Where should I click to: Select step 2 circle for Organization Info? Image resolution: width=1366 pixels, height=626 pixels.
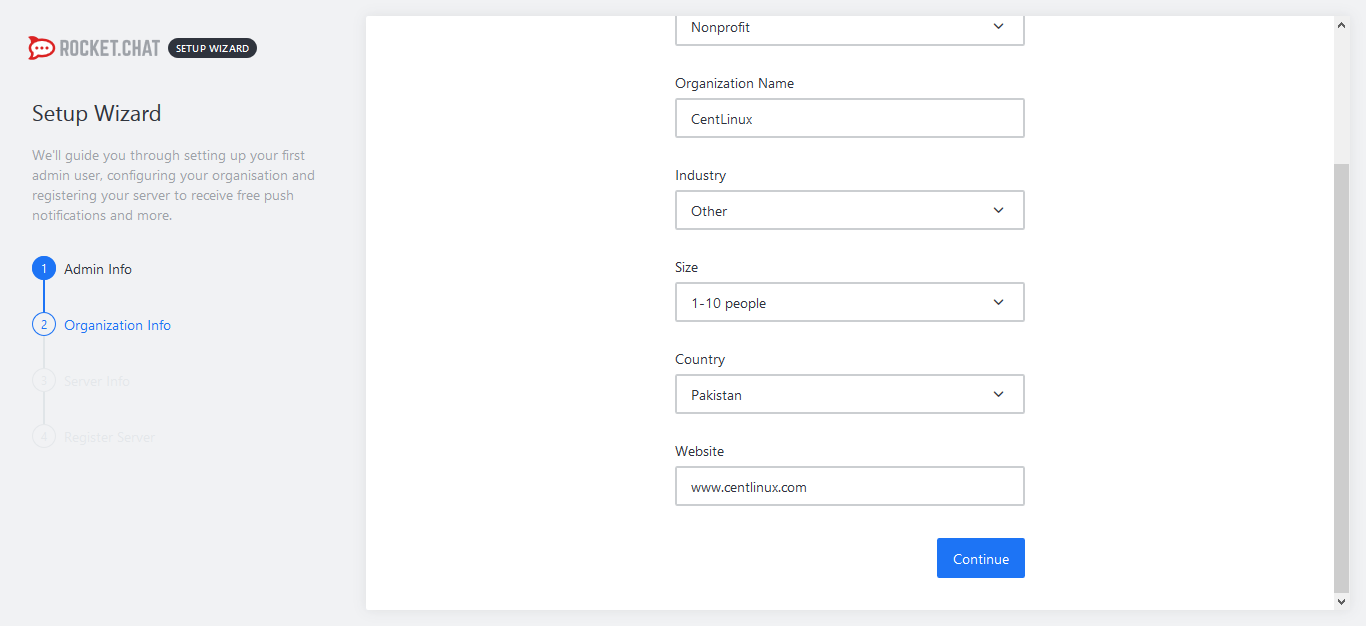click(x=44, y=325)
